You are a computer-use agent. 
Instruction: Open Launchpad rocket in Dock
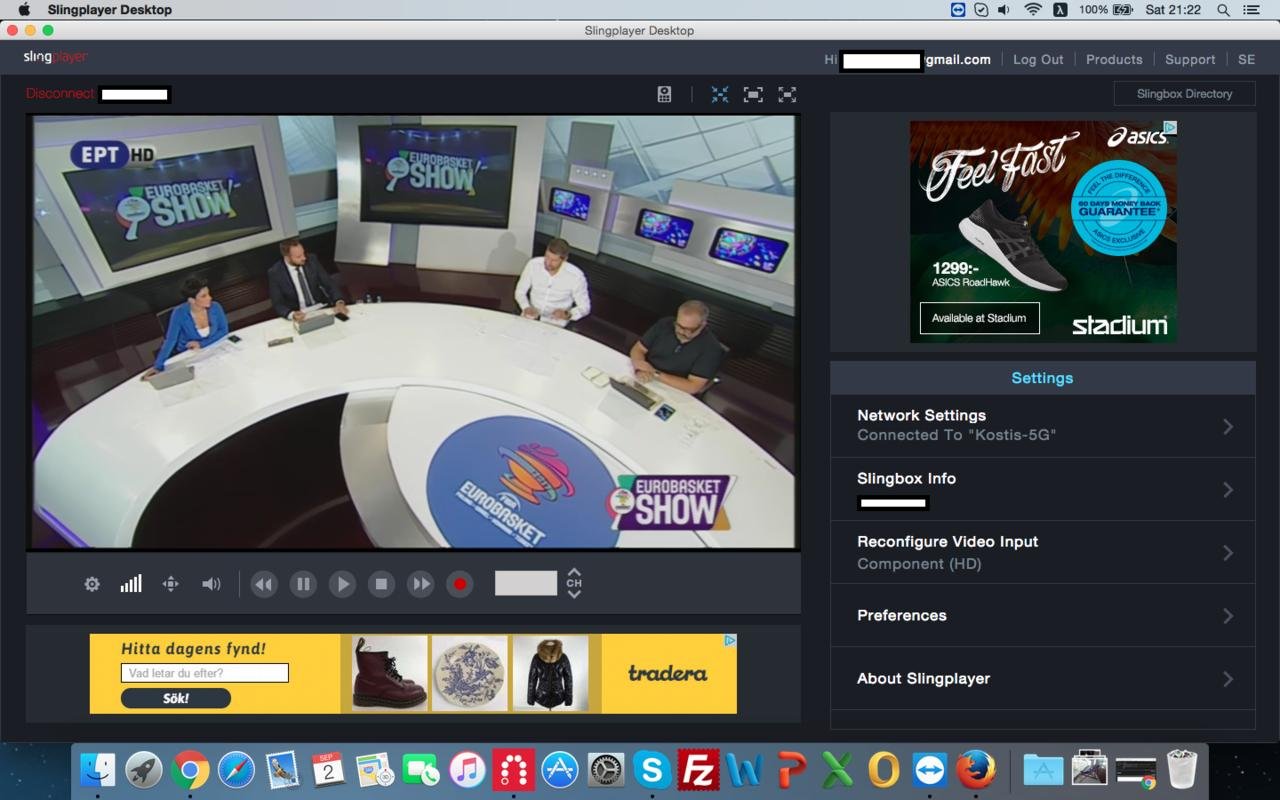[144, 770]
